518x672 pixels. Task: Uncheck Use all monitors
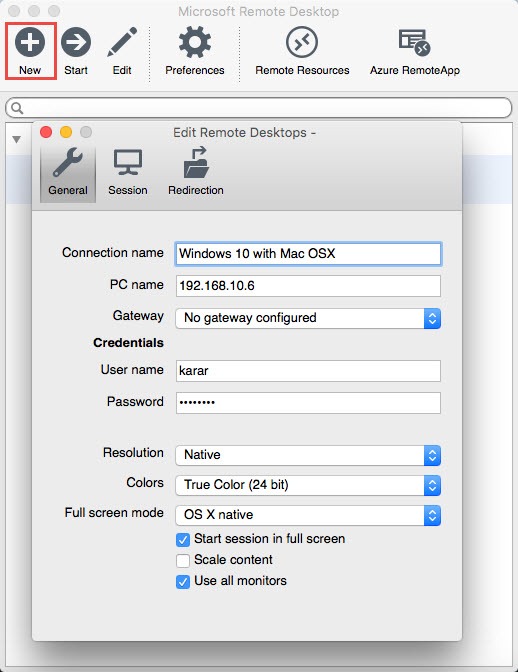183,582
